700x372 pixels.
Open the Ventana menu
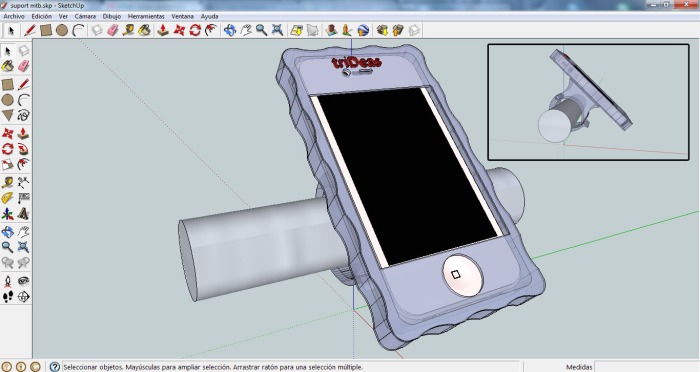tap(183, 16)
